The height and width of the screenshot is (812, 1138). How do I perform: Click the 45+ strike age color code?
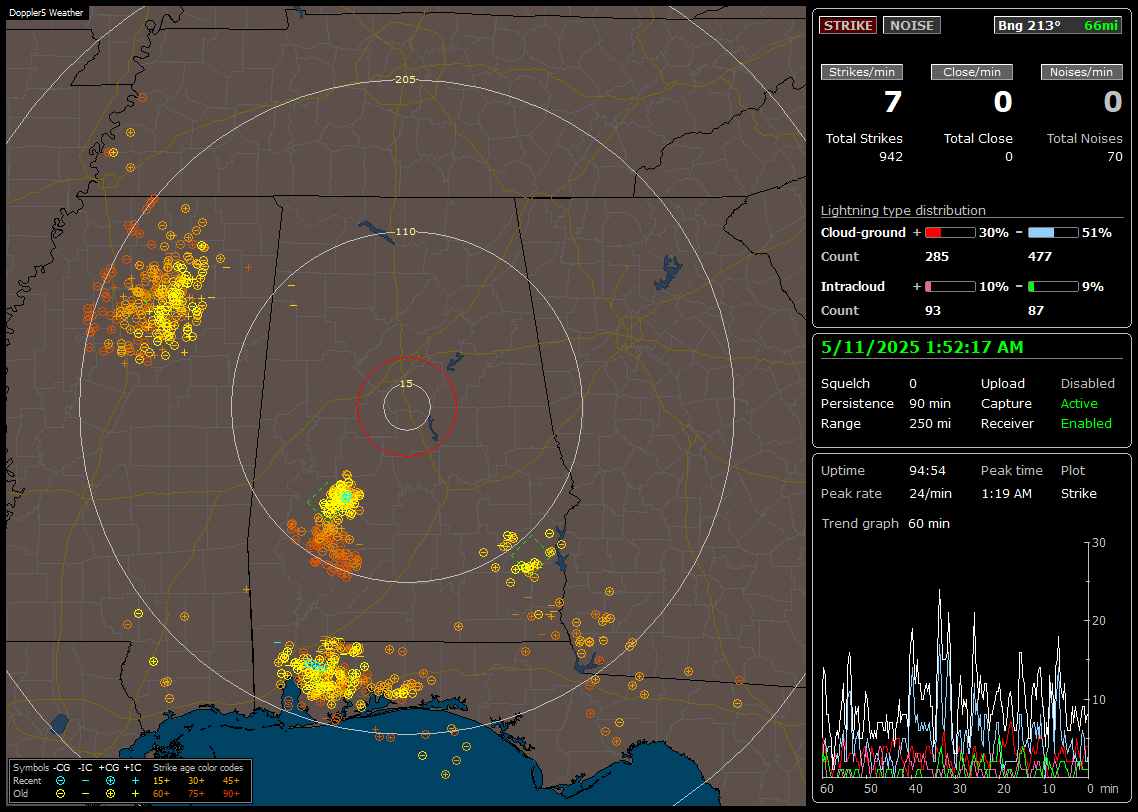pyautogui.click(x=231, y=781)
